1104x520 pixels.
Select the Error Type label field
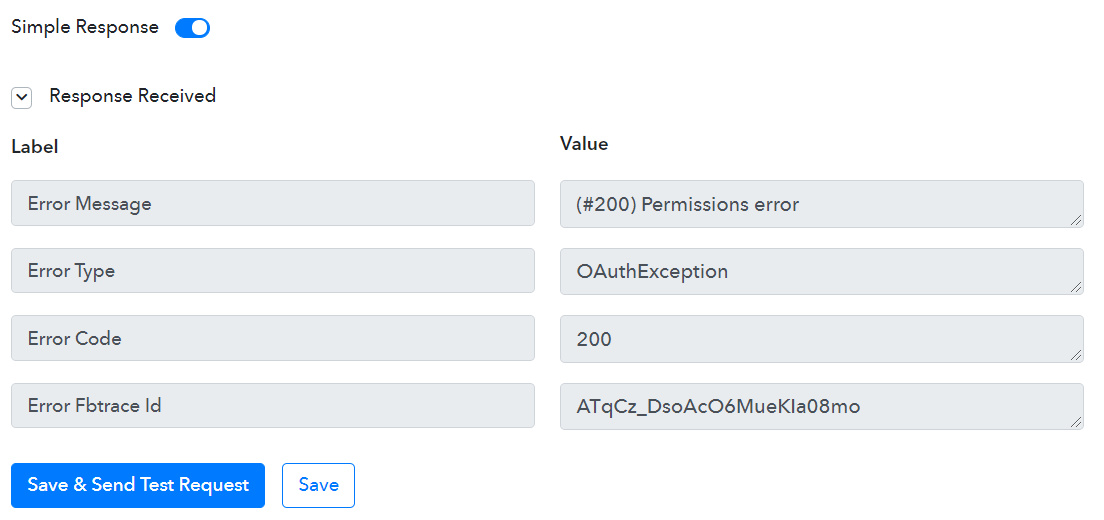[272, 270]
